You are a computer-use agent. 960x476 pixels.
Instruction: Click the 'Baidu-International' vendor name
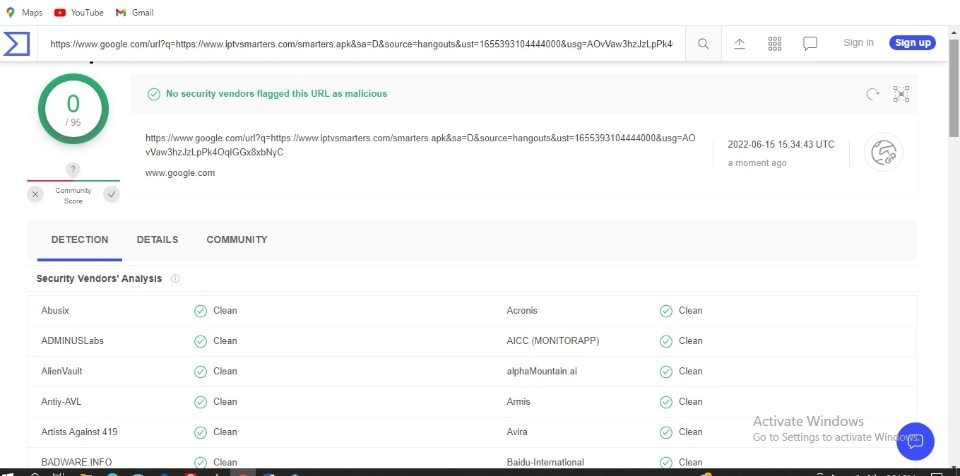(x=545, y=462)
